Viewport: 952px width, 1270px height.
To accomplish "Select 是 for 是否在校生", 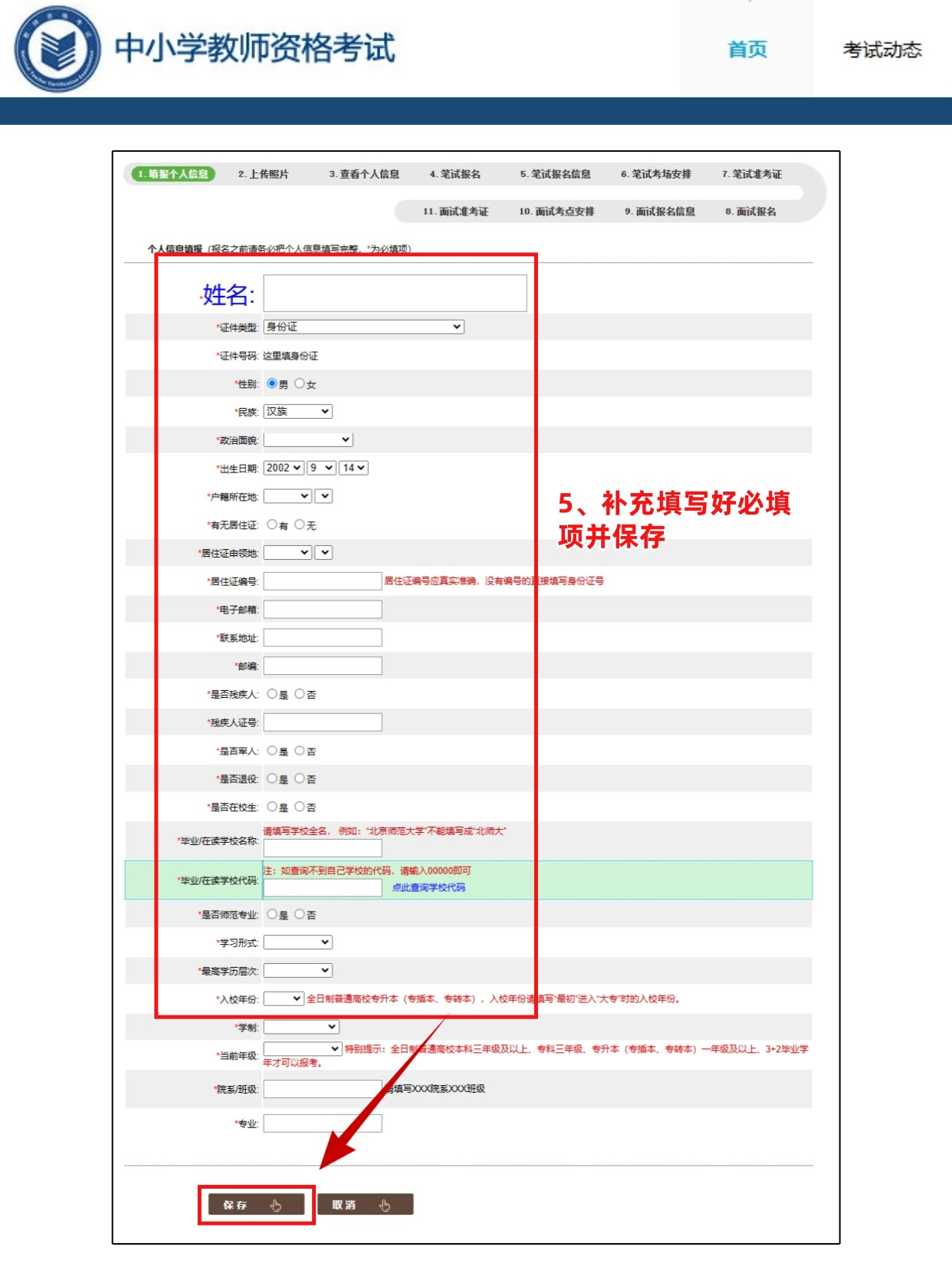I will (x=272, y=807).
